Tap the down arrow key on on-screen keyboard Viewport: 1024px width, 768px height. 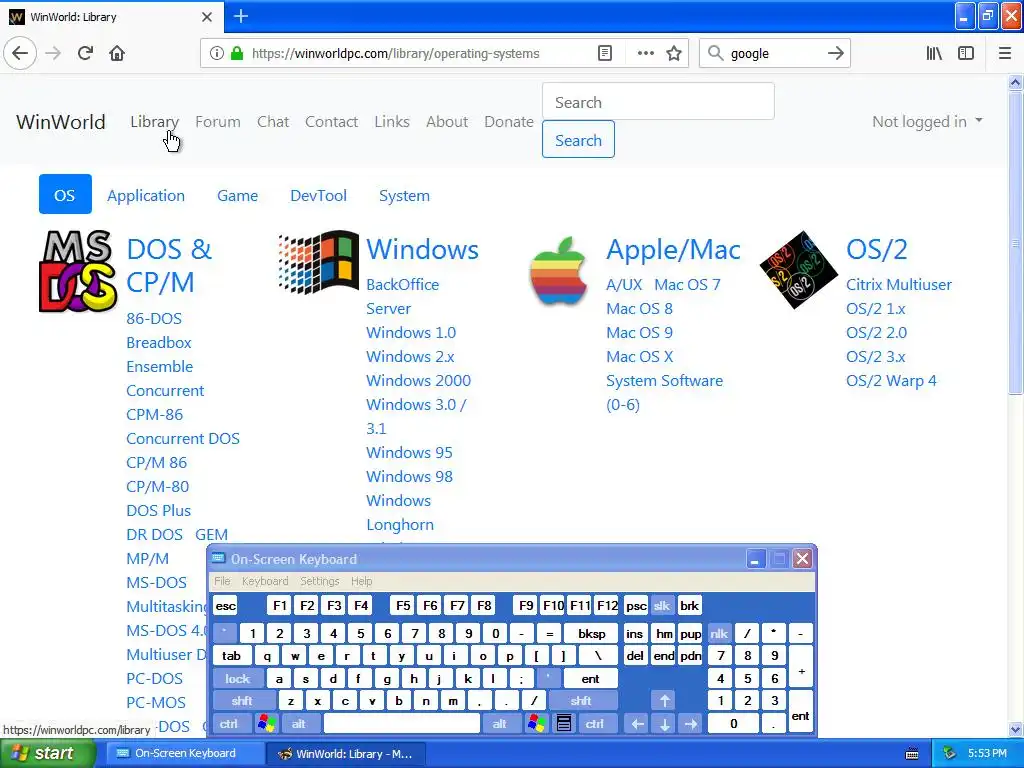coord(664,724)
